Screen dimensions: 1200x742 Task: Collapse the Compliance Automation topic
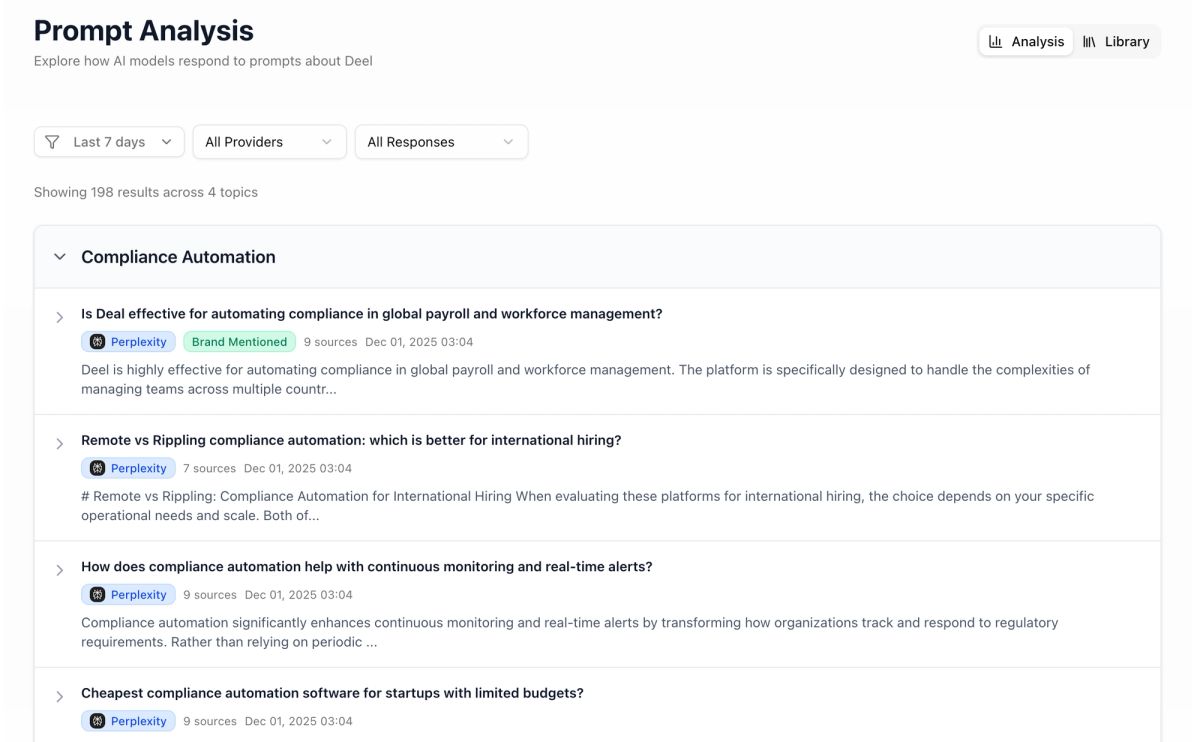point(60,257)
